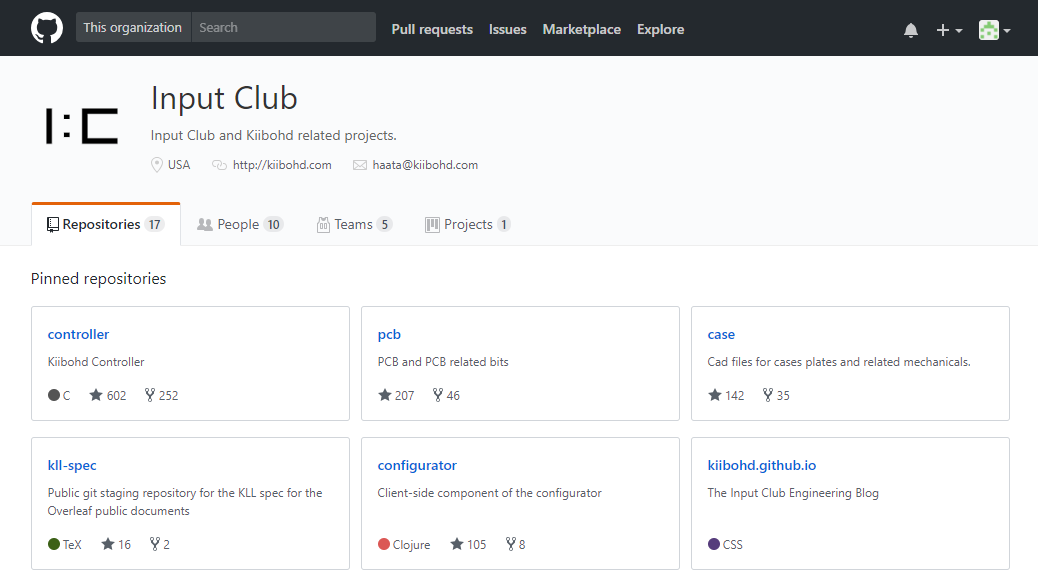Click the pcb repository star icon

coord(385,395)
